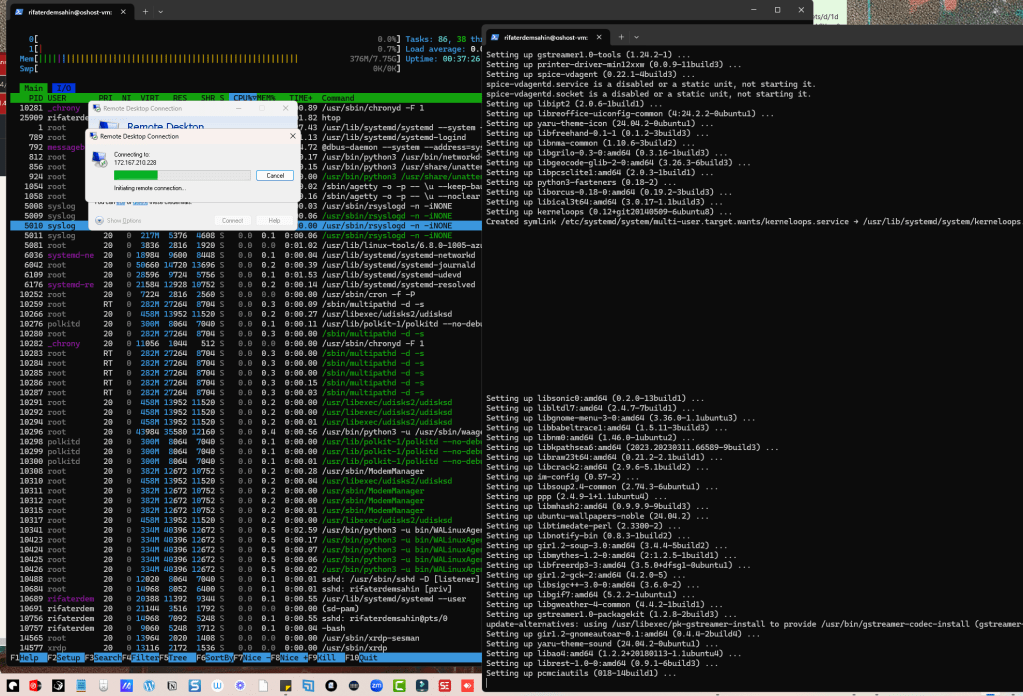The image size is (1023, 696).
Task: Open tab dropdown chevron in right terminal
Action: (637, 37)
